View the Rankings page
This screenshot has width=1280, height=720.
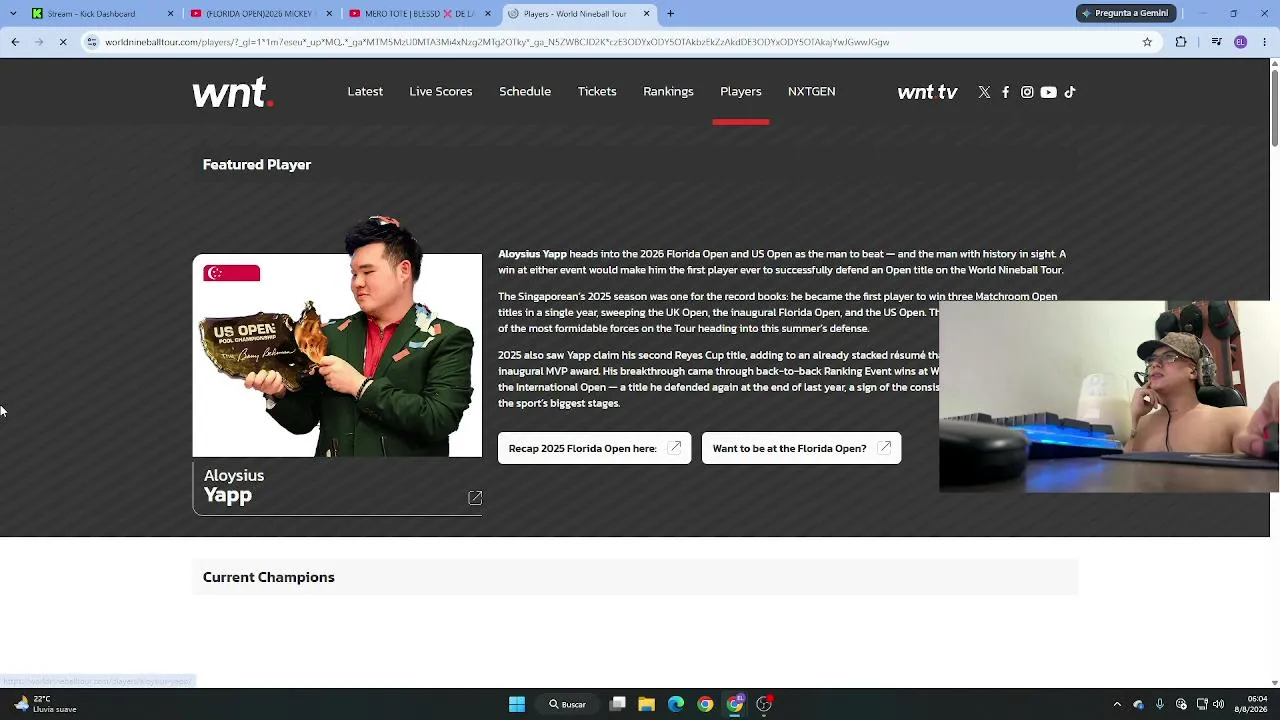[668, 91]
